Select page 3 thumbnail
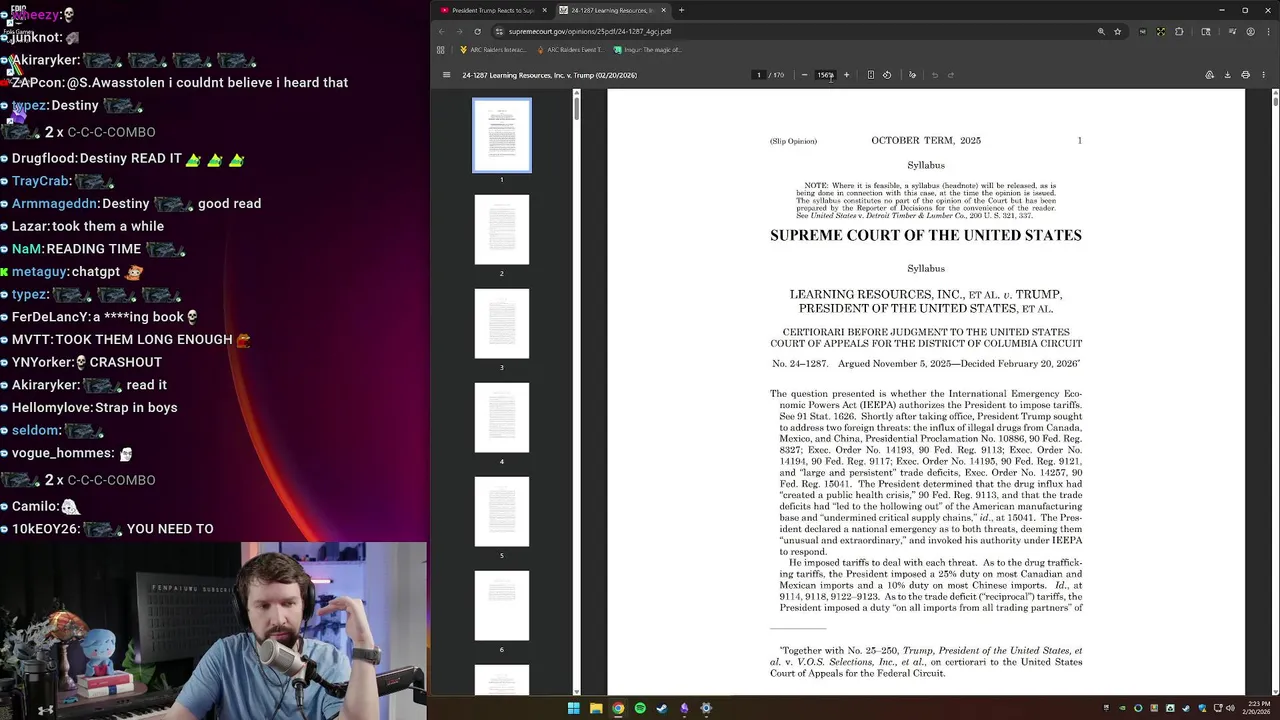 (x=502, y=324)
